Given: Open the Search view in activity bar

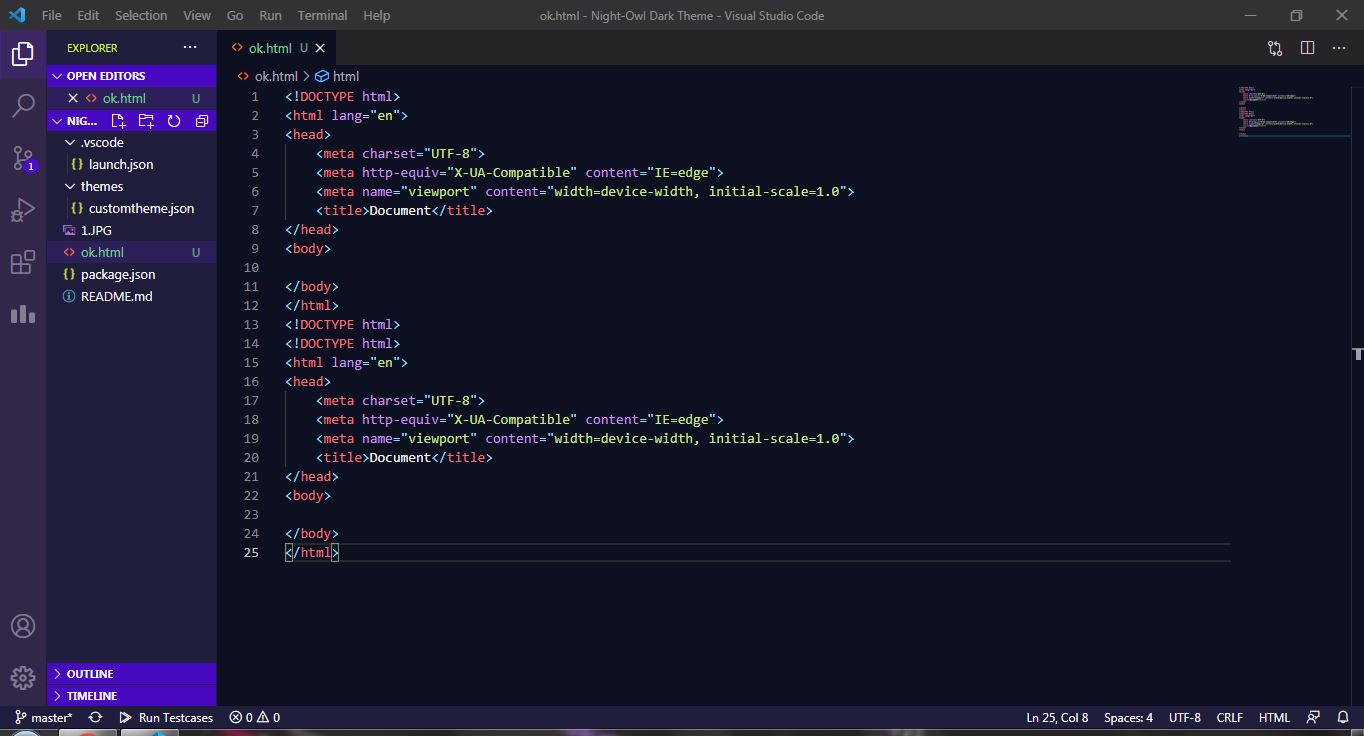Looking at the screenshot, I should click(x=23, y=105).
